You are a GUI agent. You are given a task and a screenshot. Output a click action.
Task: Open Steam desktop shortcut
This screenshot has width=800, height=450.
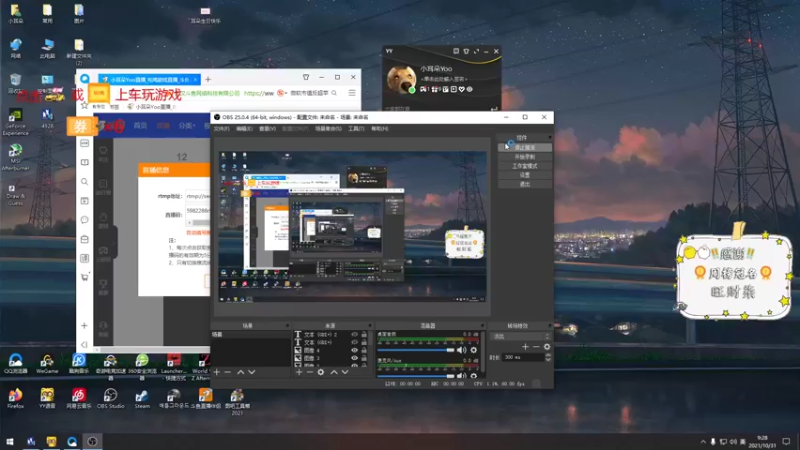142,398
